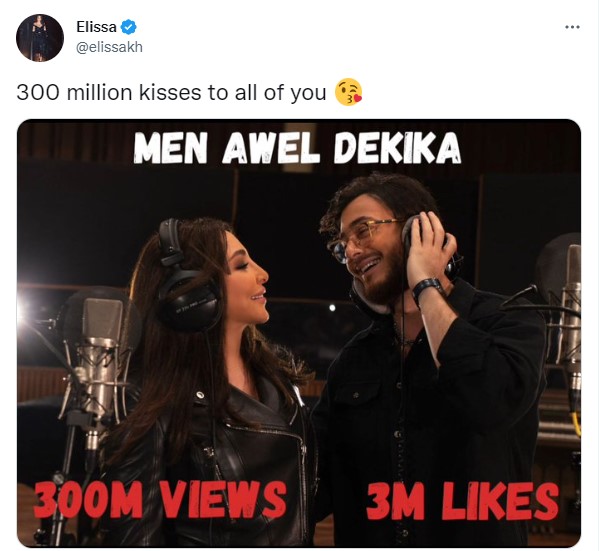The image size is (599, 551).
Task: Visit the @elissakh handle link
Action: [109, 47]
